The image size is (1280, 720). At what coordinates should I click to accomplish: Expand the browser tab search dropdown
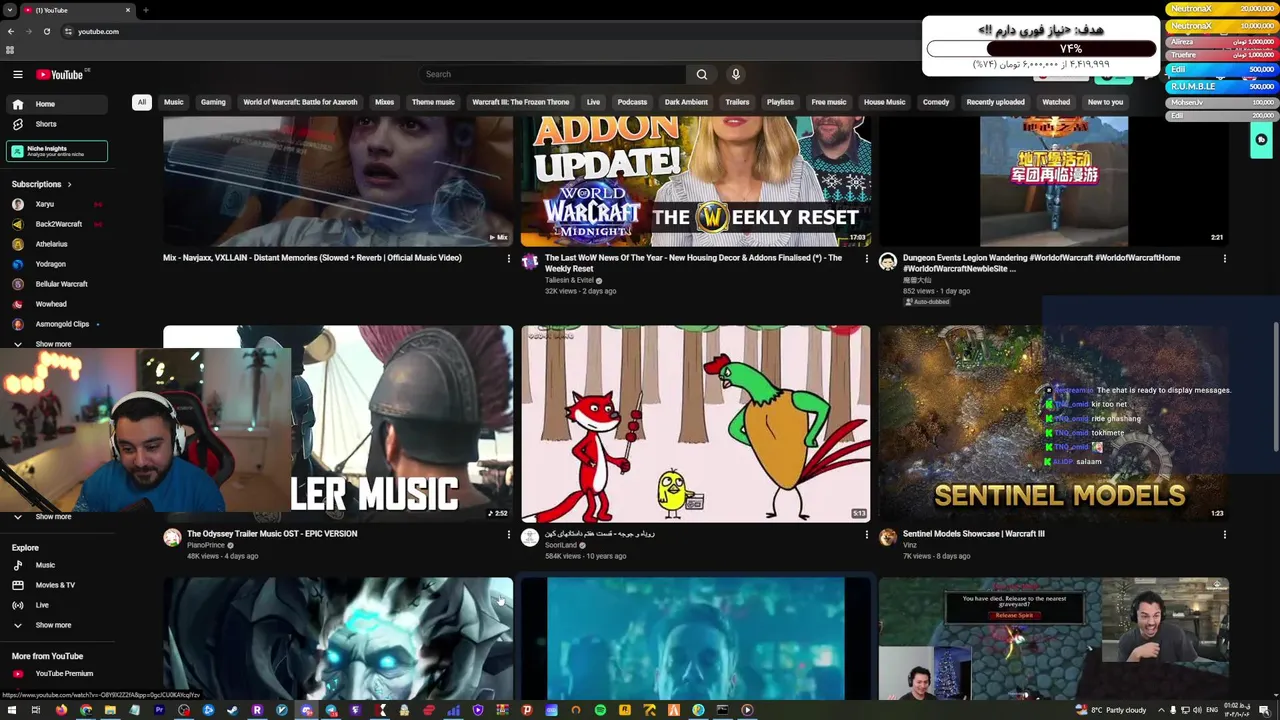point(10,10)
